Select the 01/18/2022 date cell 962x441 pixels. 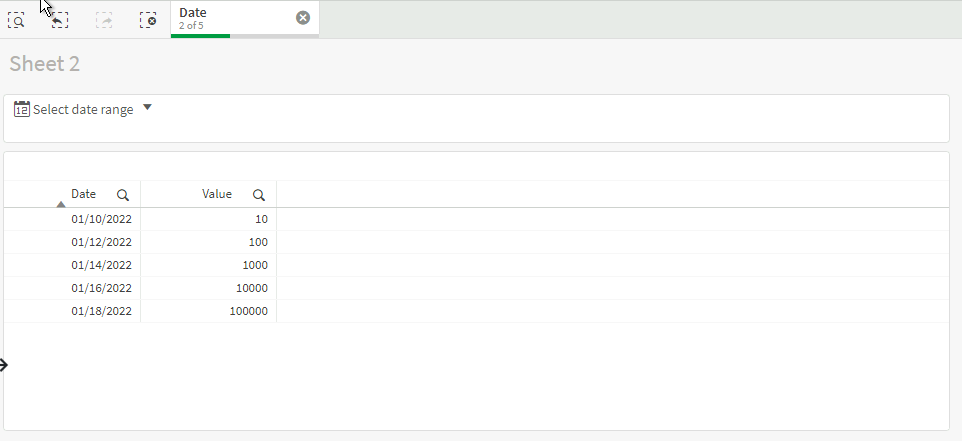point(101,311)
